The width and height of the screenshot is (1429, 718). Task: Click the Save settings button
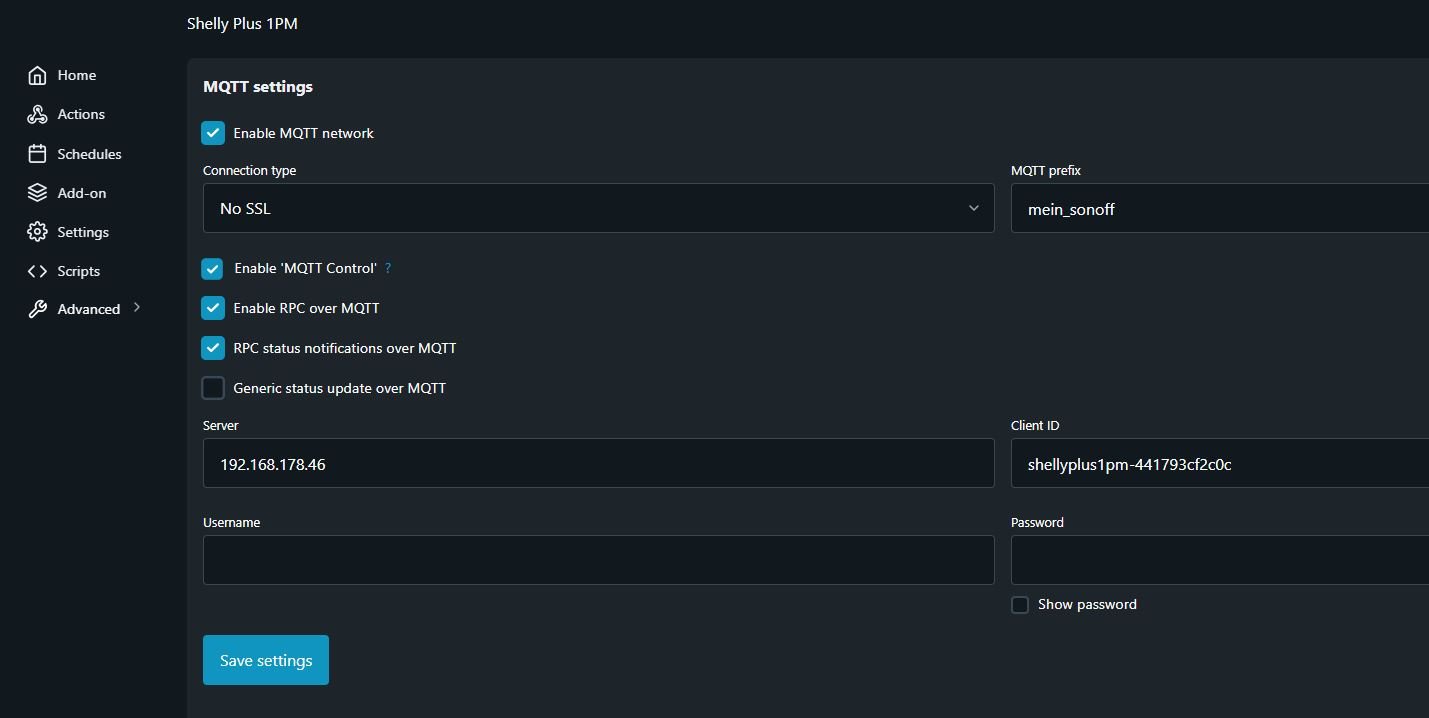click(x=265, y=660)
